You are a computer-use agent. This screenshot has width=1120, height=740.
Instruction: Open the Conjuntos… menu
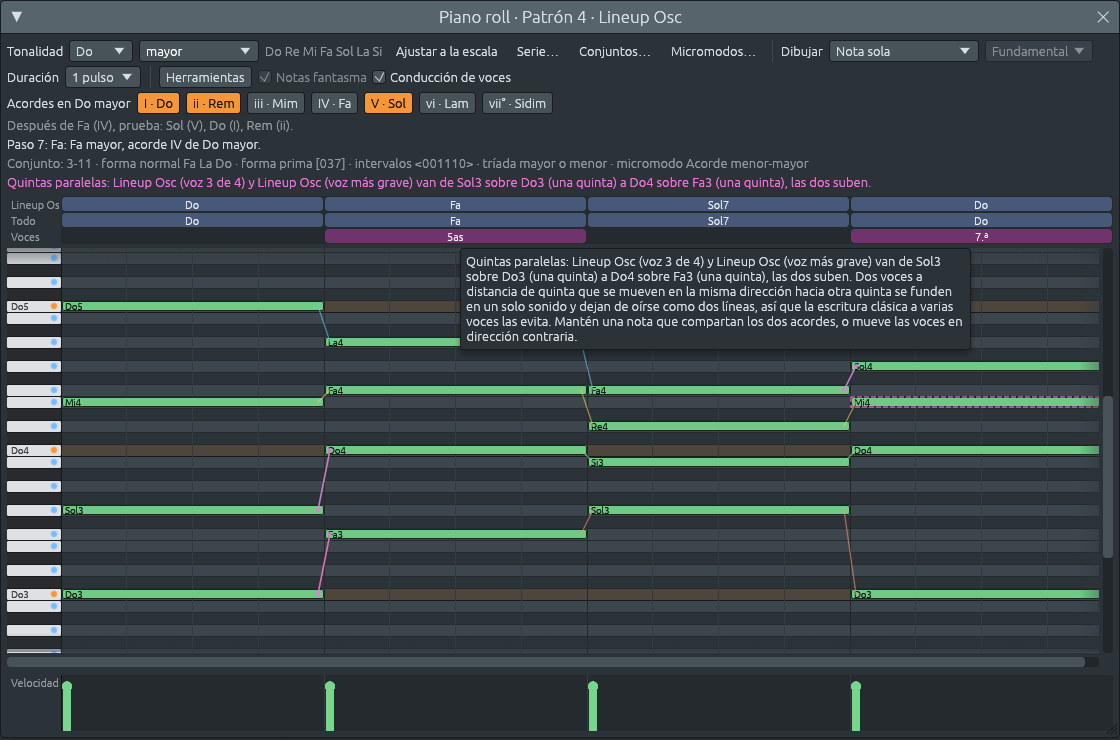click(614, 51)
